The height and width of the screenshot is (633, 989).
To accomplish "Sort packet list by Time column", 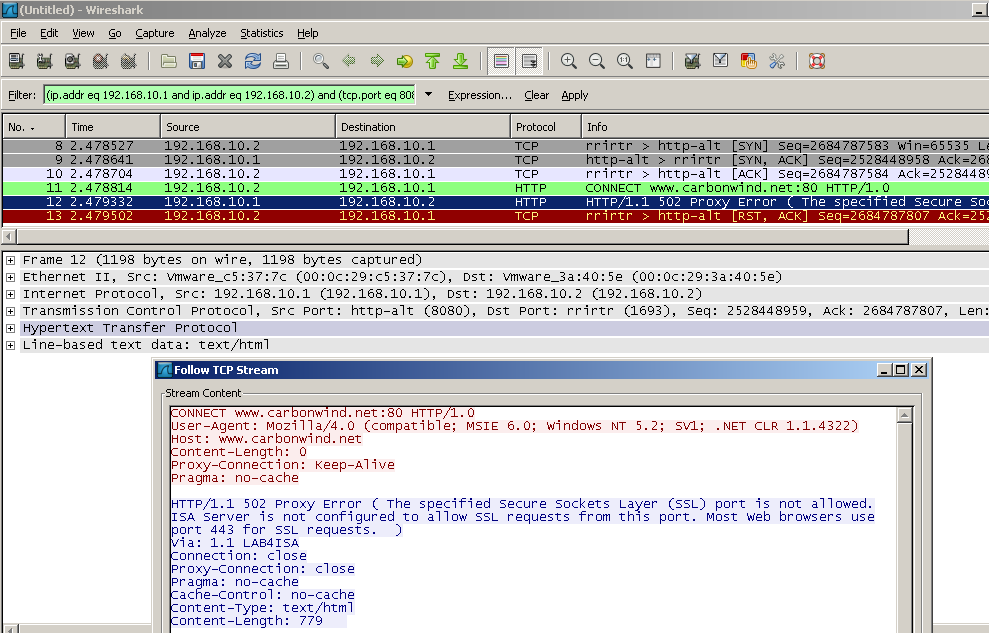I will click(x=113, y=127).
